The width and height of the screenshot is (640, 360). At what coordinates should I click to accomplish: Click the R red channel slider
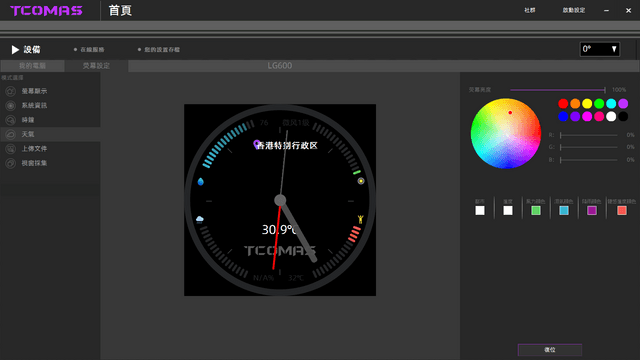tap(589, 135)
